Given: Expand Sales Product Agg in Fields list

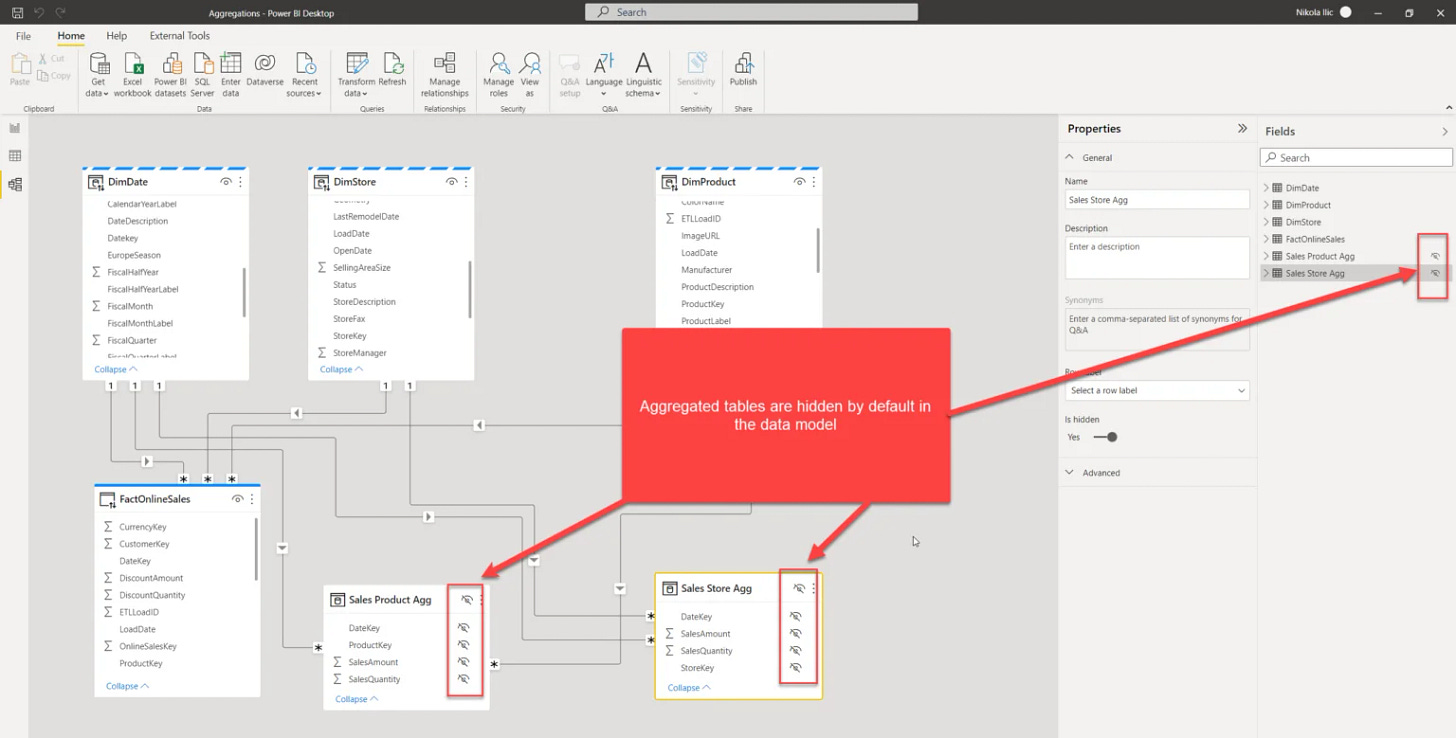Looking at the screenshot, I should point(1265,256).
